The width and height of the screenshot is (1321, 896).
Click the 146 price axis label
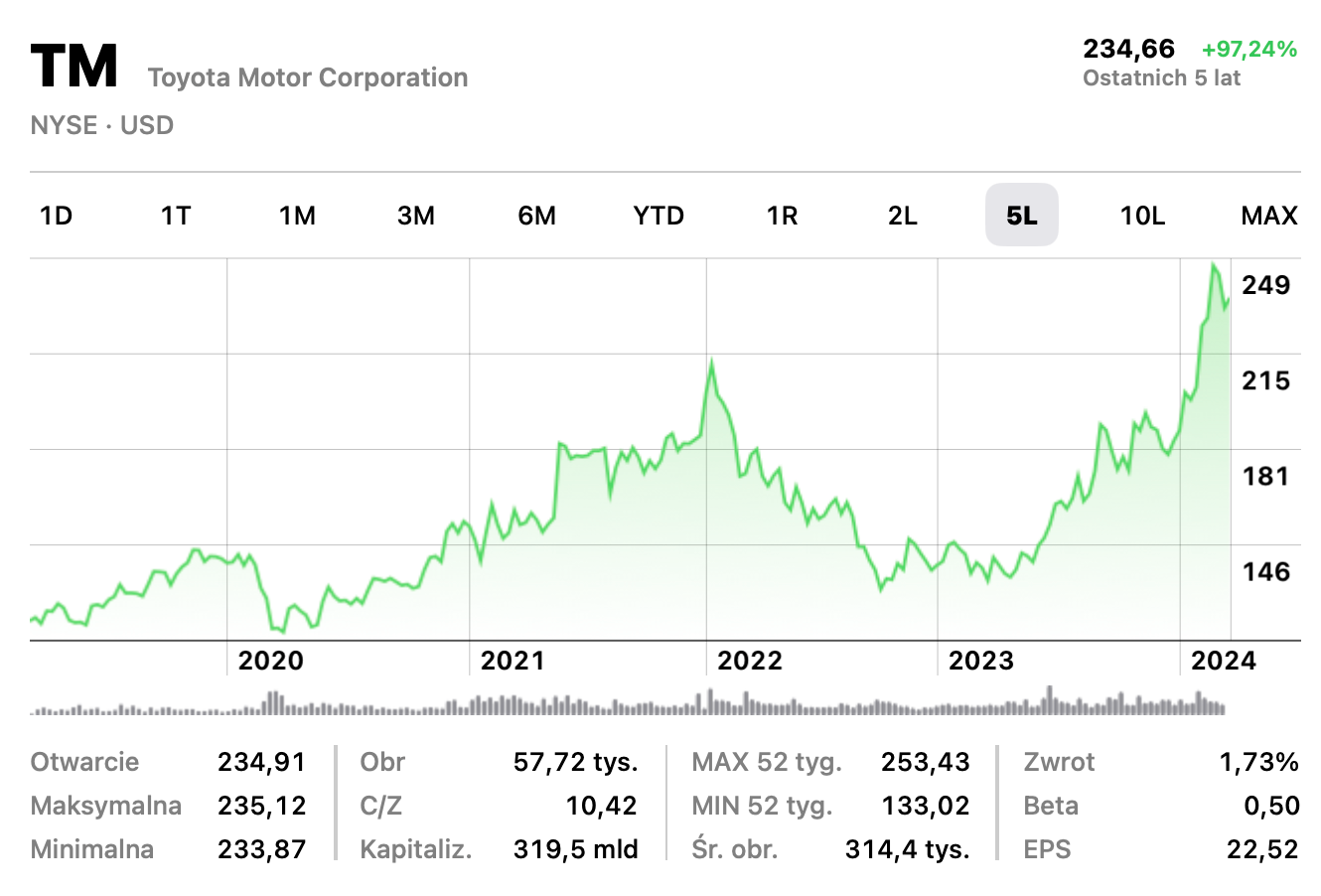point(1266,571)
